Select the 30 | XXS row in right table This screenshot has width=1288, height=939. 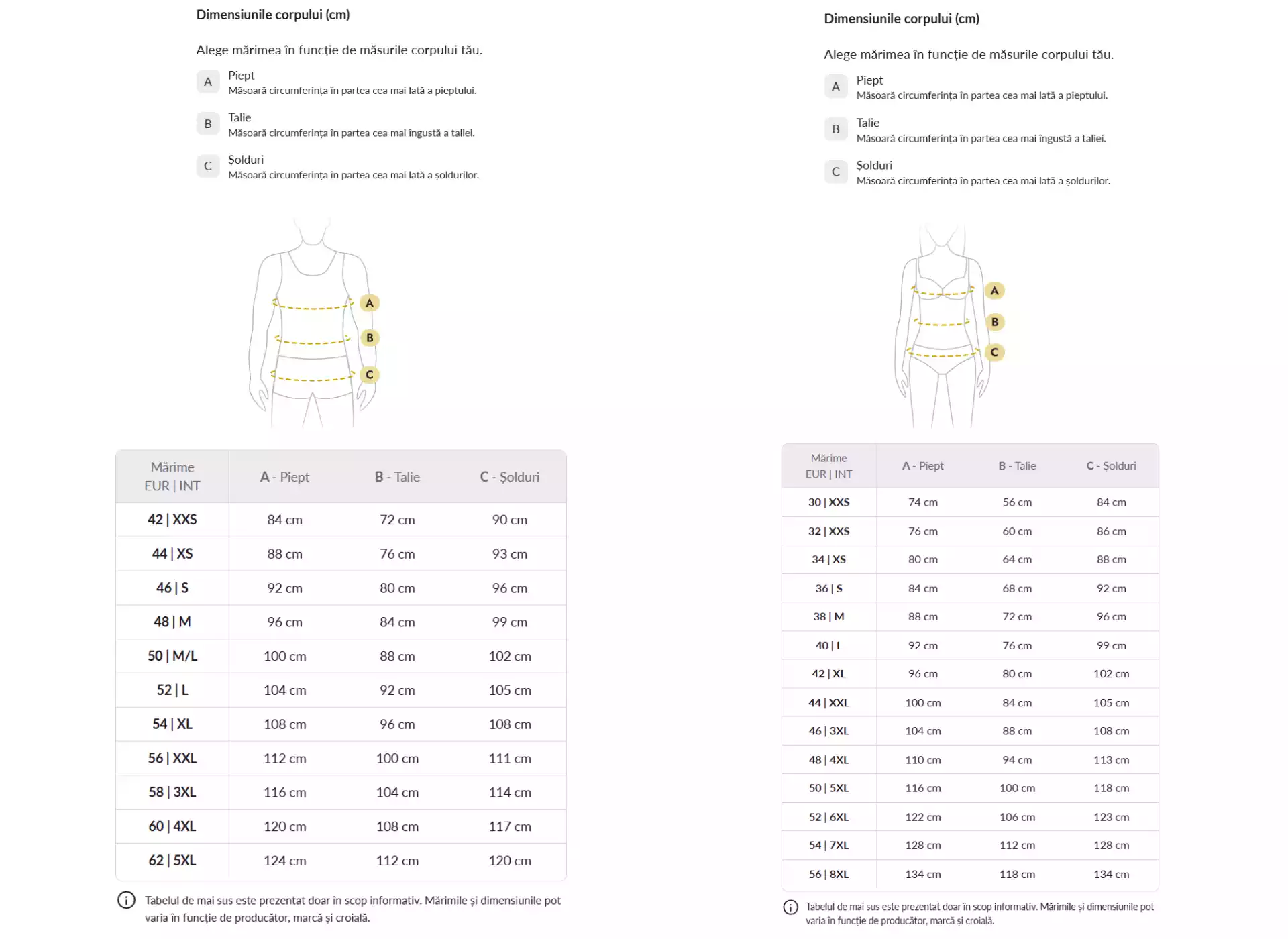pos(828,502)
